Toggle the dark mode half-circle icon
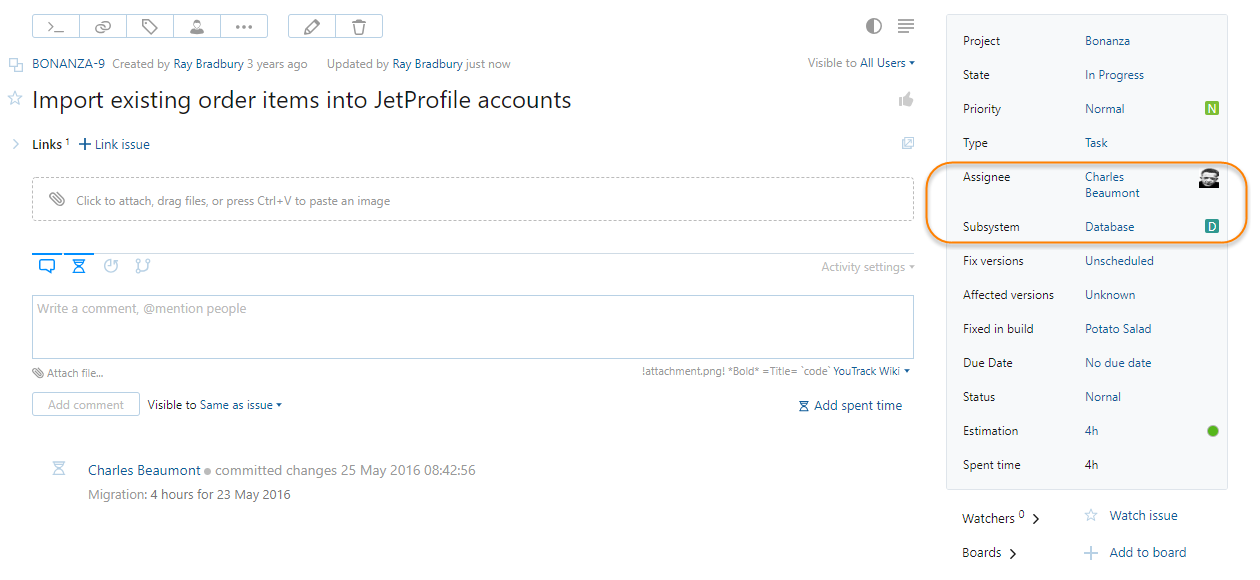This screenshot has width=1260, height=580. pos(873,26)
